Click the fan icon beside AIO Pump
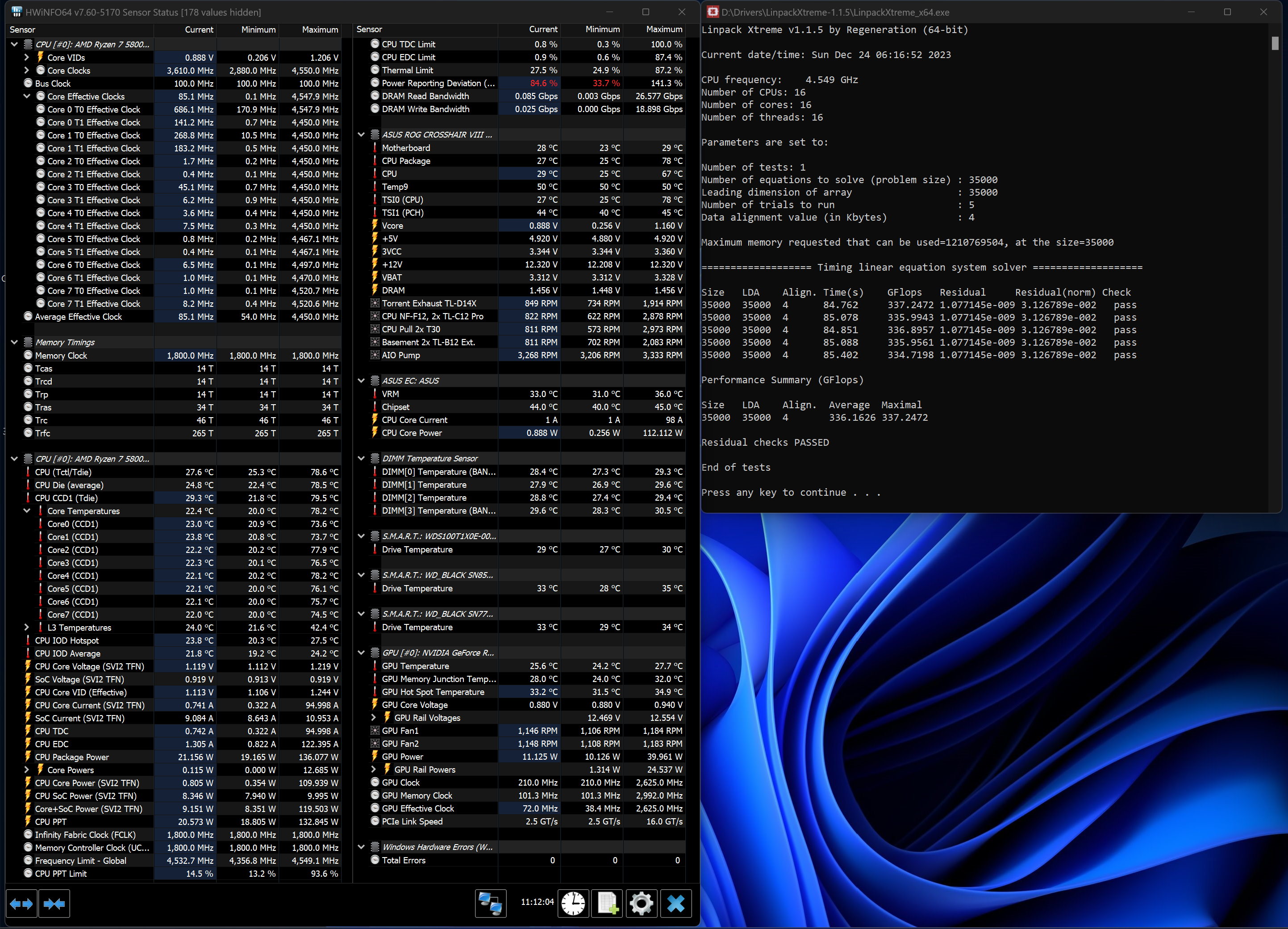The image size is (1288, 929). [375, 355]
